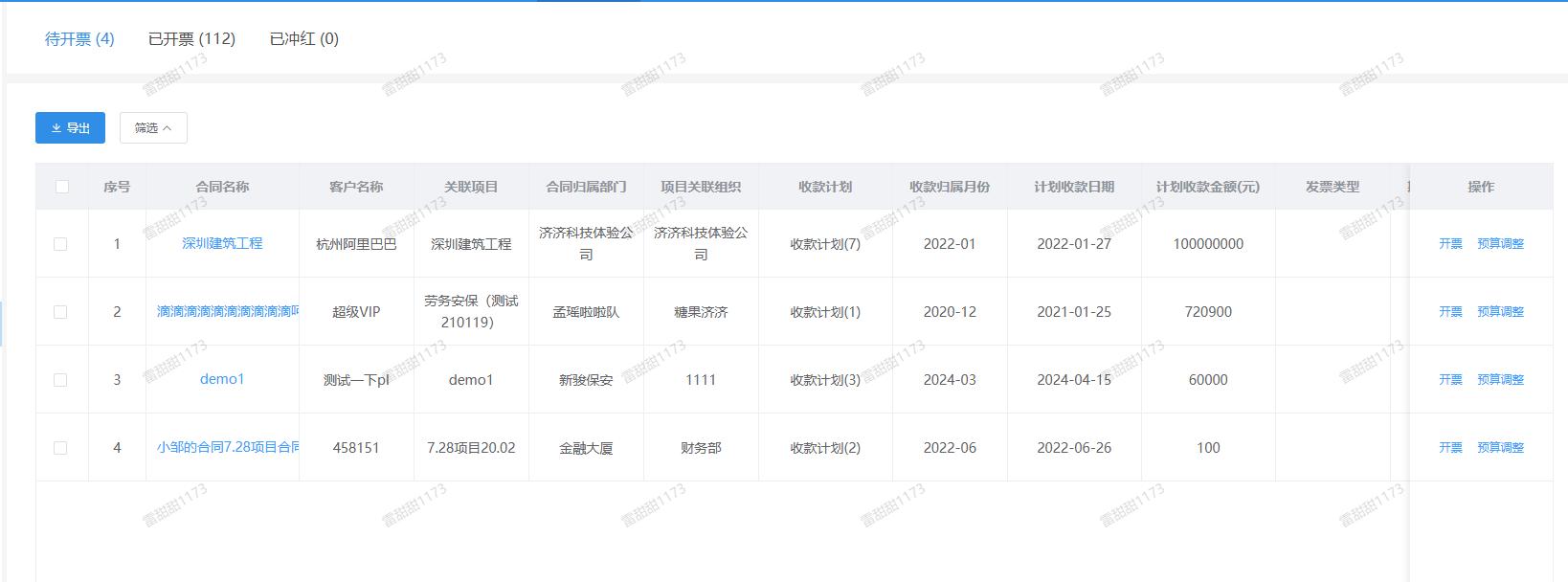The height and width of the screenshot is (582, 1568).
Task: Click the 孟瑶啦啦队 department cell
Action: (x=586, y=312)
